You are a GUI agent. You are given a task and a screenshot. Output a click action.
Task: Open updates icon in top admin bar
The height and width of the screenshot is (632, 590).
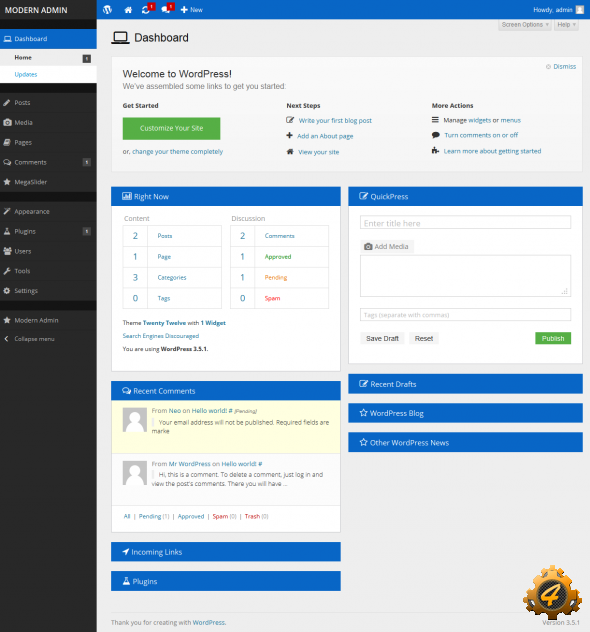tap(145, 10)
